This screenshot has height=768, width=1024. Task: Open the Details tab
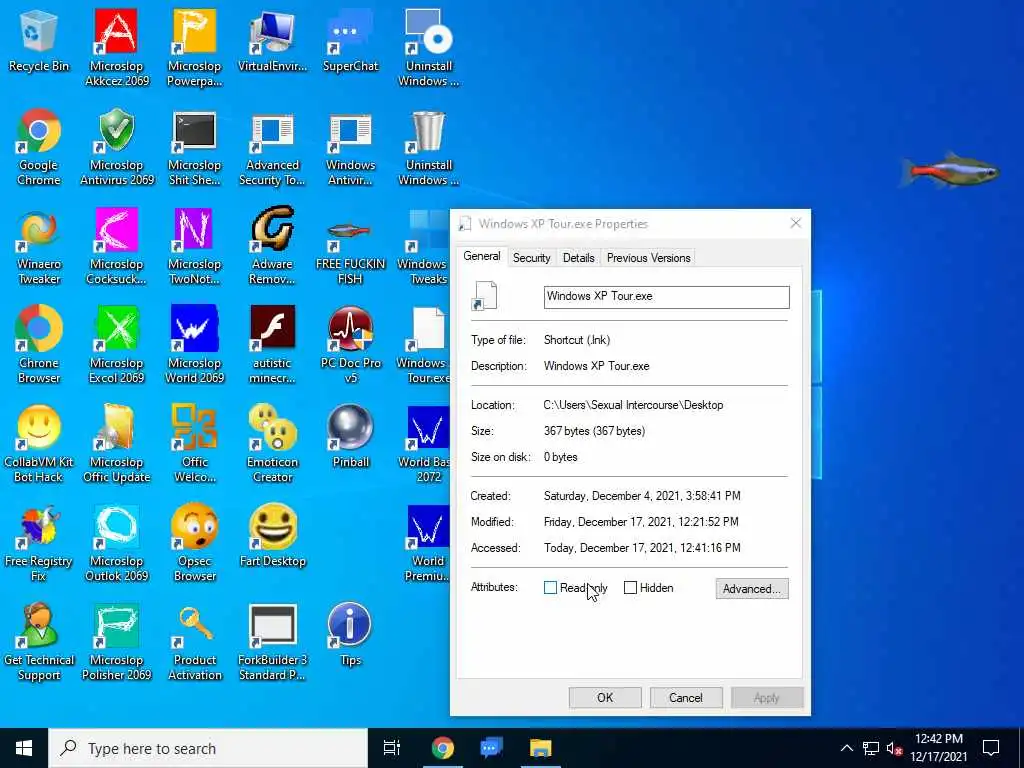(x=579, y=258)
